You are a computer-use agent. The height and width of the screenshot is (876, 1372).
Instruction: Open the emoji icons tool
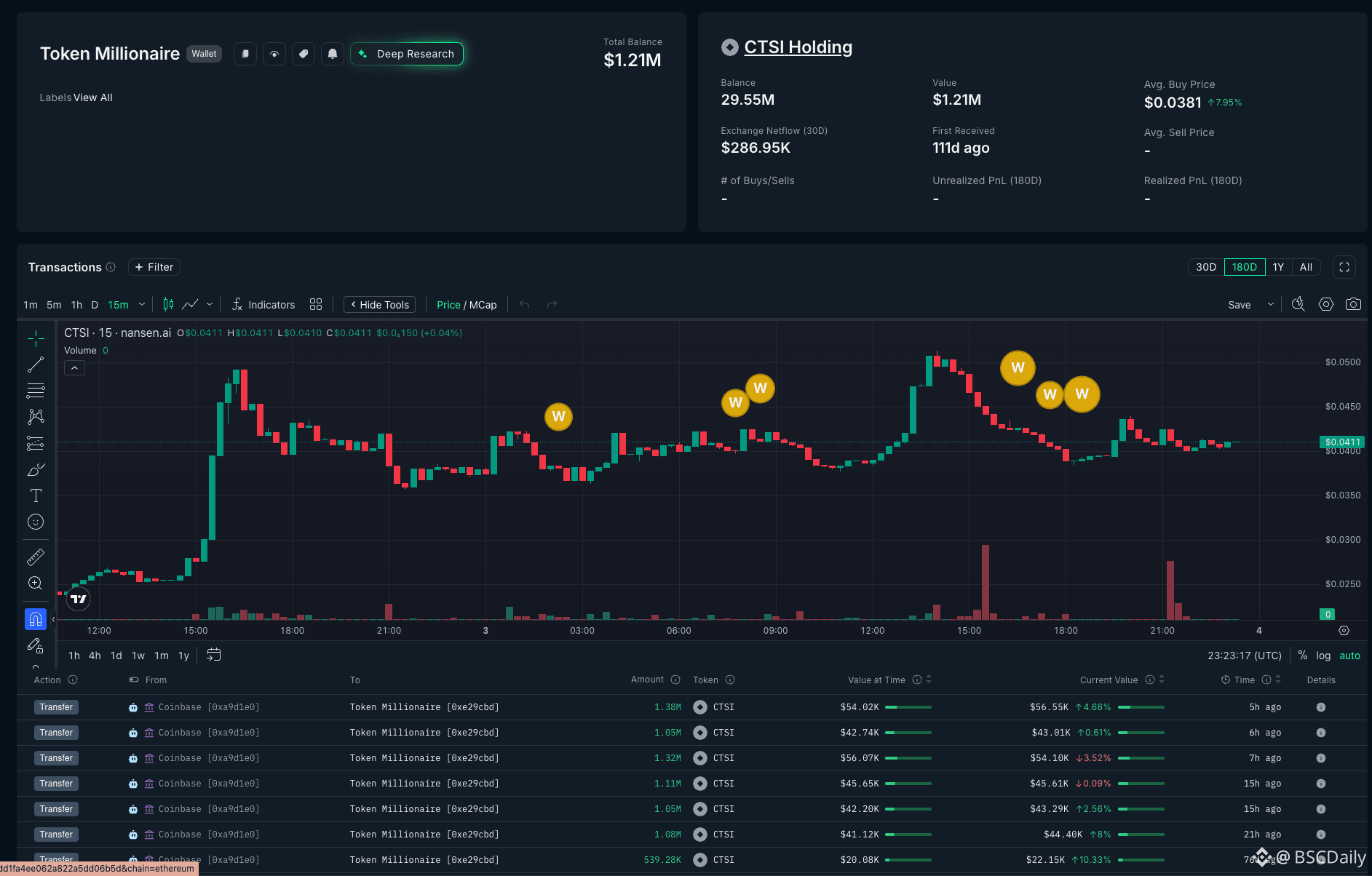point(36,522)
